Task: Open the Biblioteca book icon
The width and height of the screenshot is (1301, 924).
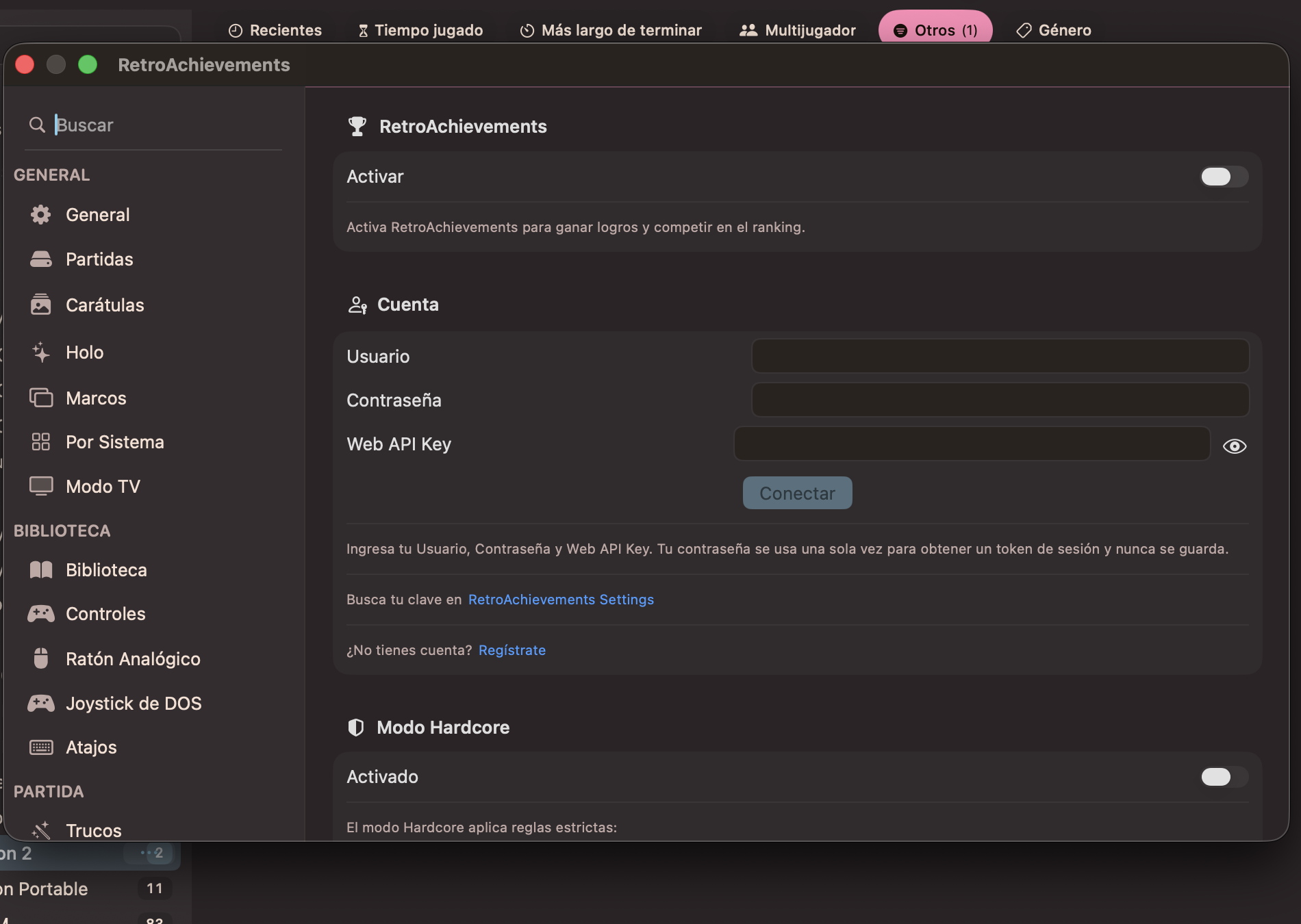Action: click(x=41, y=569)
